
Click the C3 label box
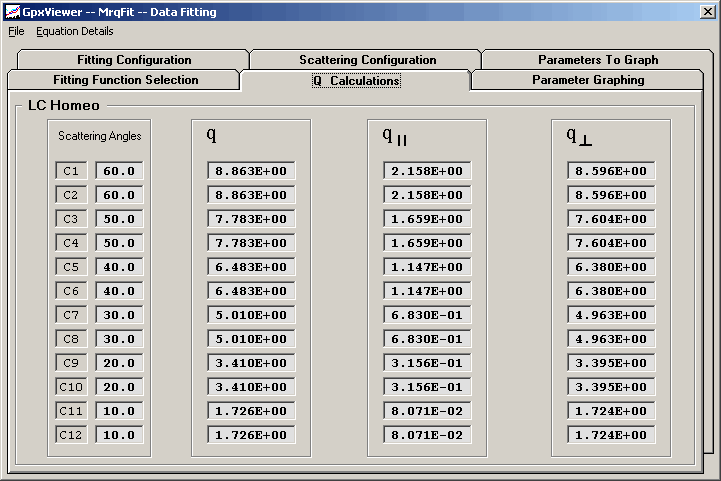click(71, 219)
